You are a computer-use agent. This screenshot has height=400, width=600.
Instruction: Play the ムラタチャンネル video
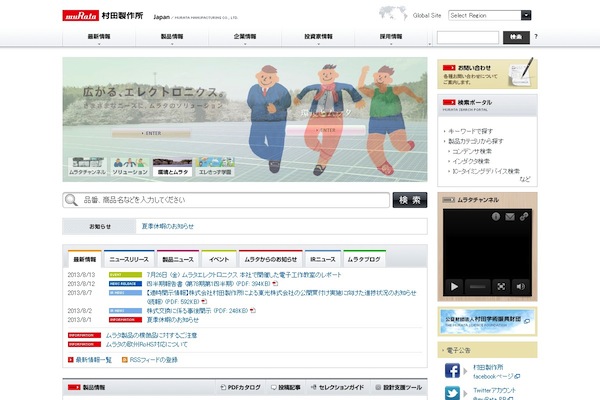[x=454, y=286]
